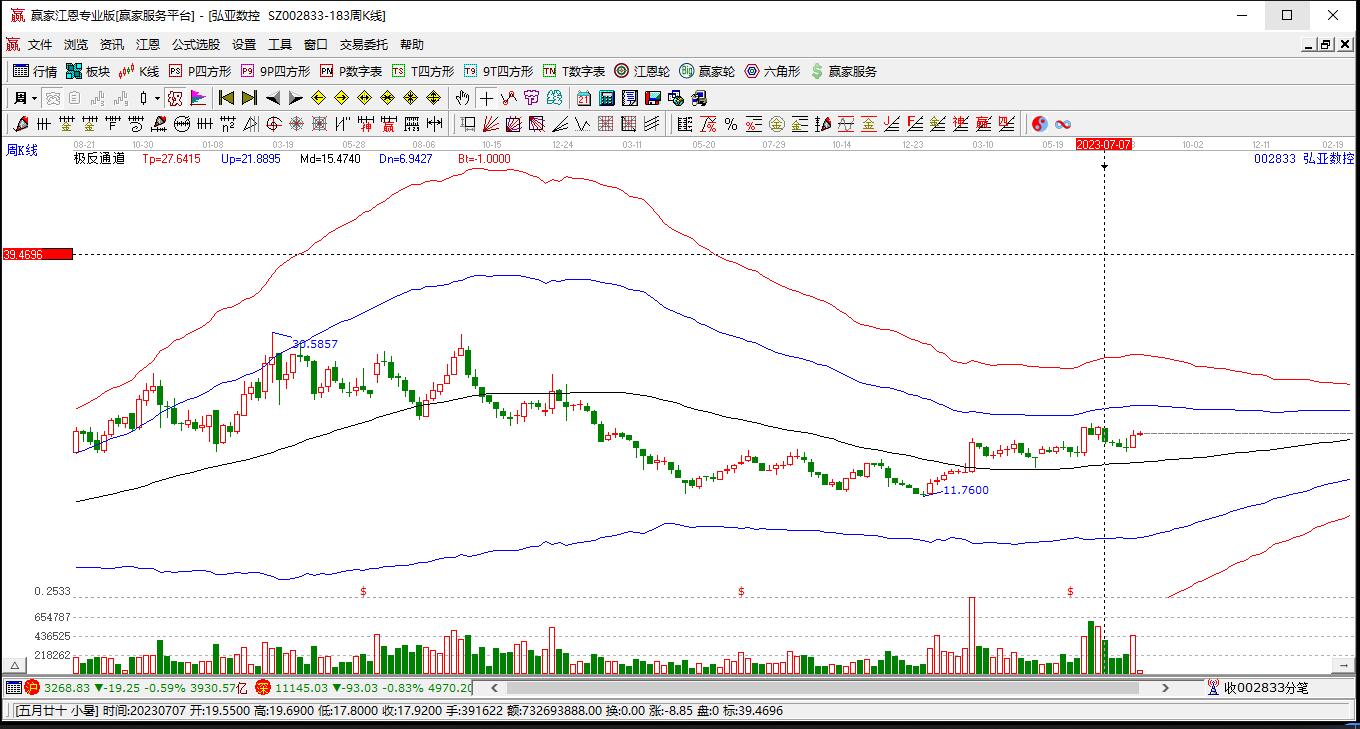1360x729 pixels.
Task: Jump to the last K-line bar
Action: coord(250,98)
